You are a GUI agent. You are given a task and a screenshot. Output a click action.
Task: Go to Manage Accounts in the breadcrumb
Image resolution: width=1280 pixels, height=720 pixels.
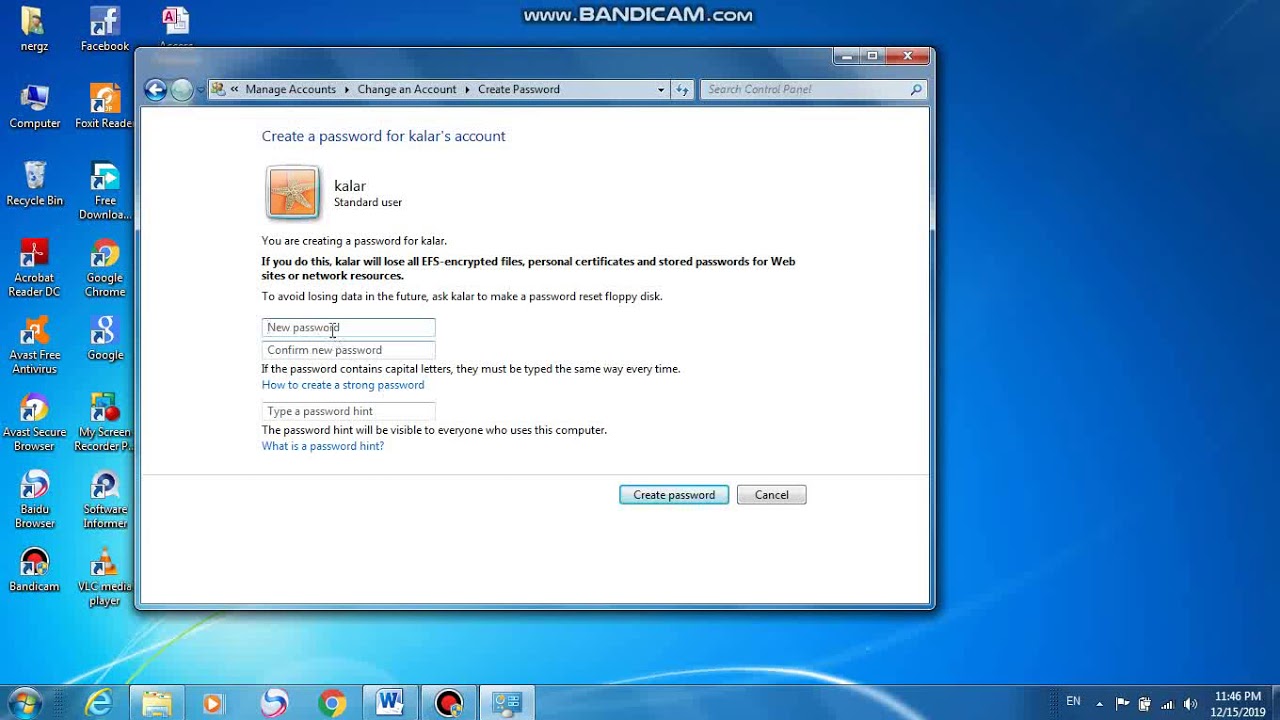pos(290,89)
